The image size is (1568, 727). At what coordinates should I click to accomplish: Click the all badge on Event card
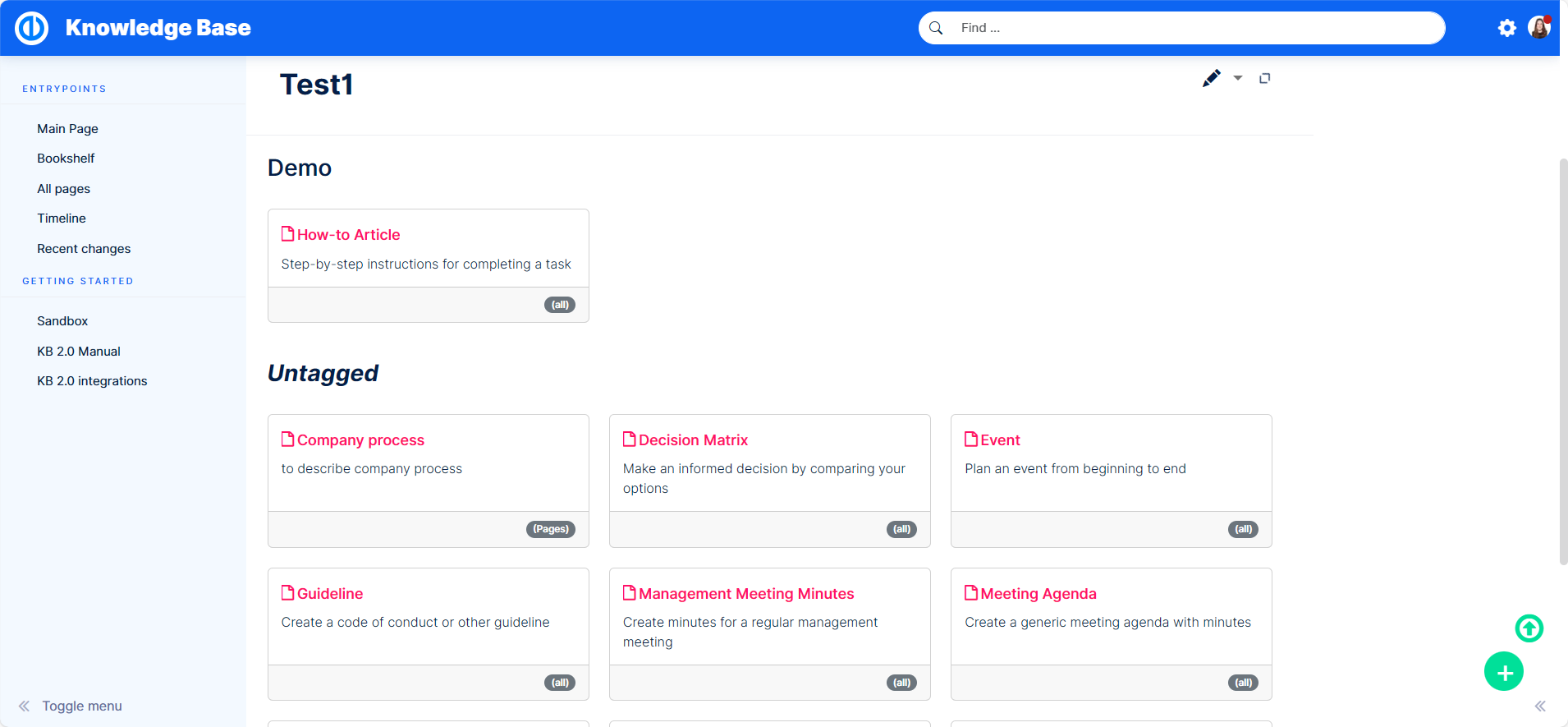1243,529
